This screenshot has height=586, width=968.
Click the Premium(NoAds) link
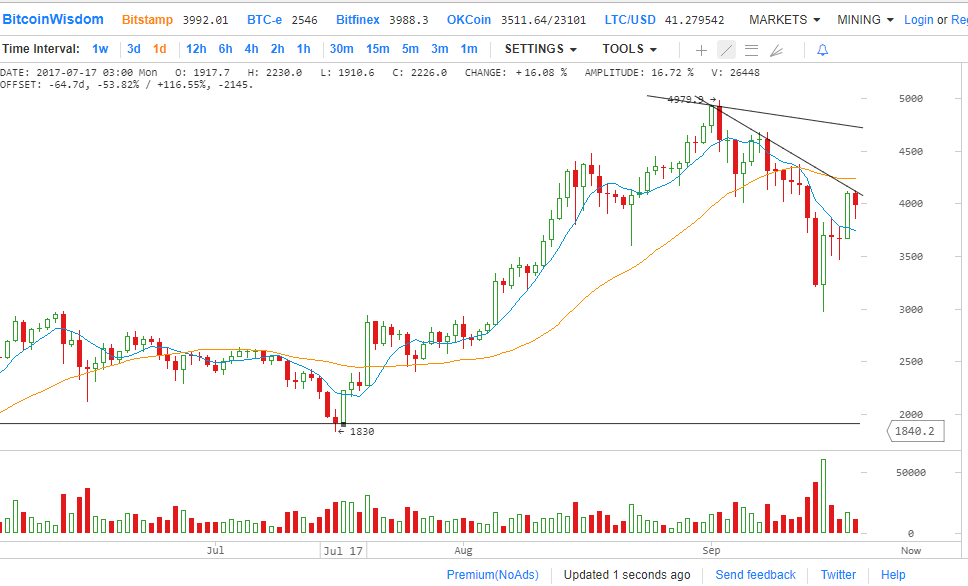492,575
